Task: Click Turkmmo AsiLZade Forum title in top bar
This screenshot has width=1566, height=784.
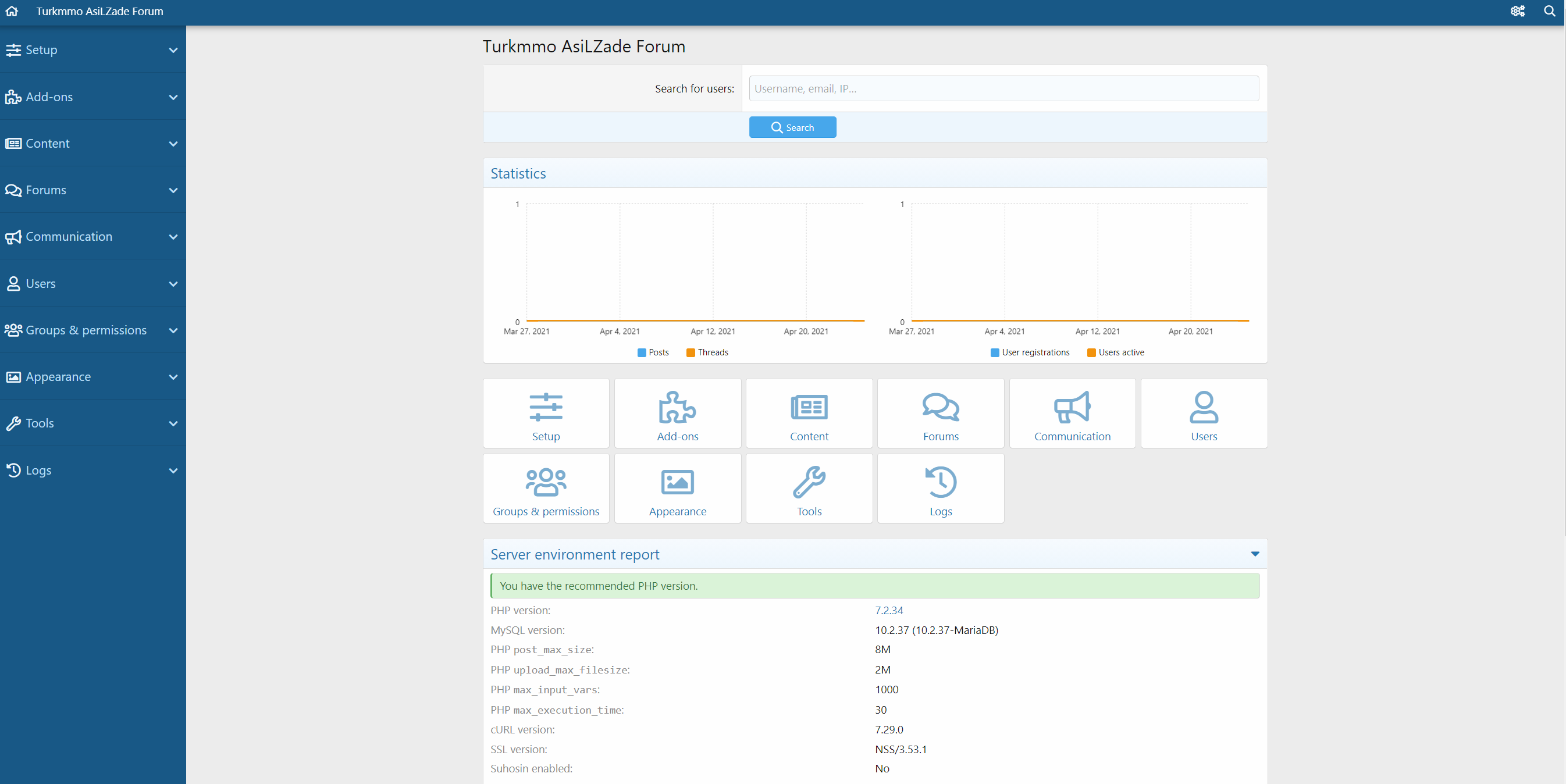Action: (x=99, y=11)
